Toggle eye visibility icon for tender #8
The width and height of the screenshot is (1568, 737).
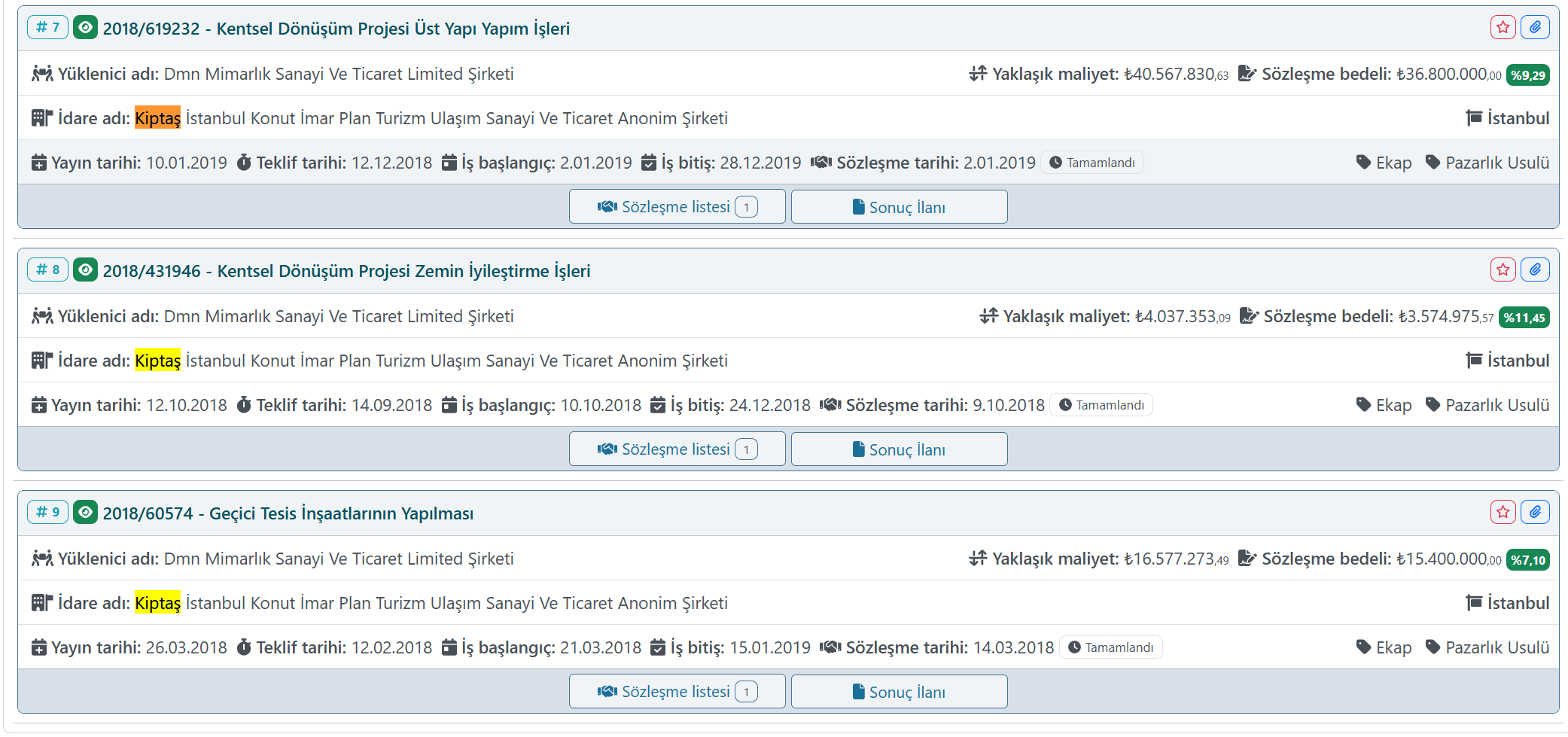point(86,270)
